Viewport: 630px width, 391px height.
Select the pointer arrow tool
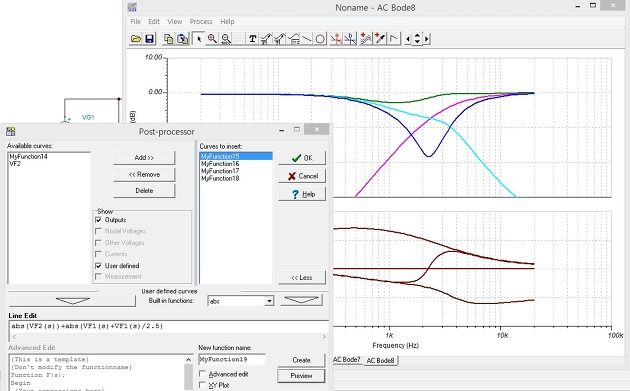coord(198,39)
